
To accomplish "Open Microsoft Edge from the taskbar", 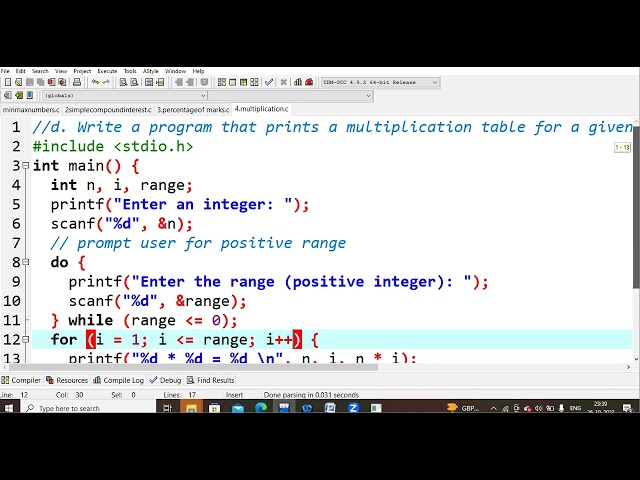I will tap(261, 408).
